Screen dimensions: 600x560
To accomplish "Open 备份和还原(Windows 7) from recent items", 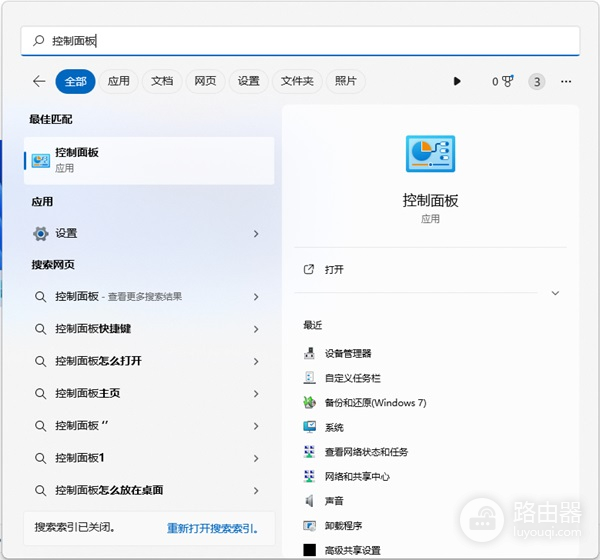I will tap(375, 403).
